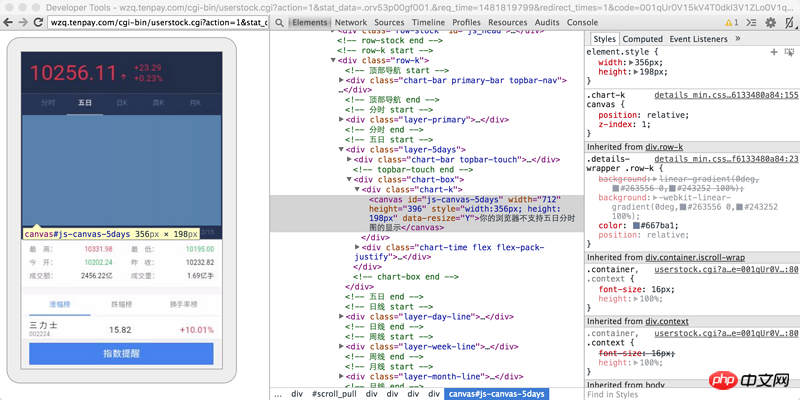Switch to 周K chart tab
The image size is (800, 400).
coord(158,103)
